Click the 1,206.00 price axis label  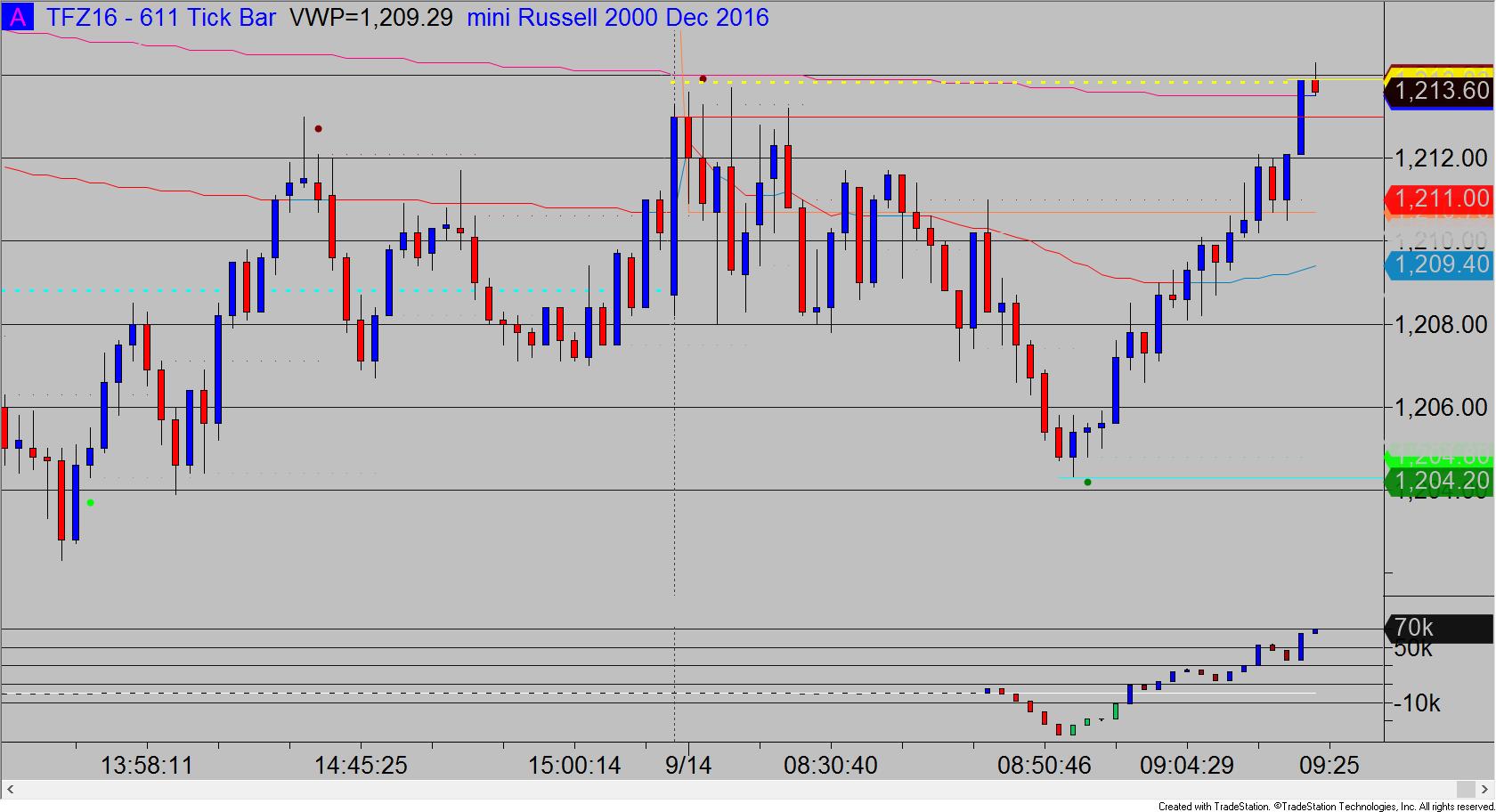(1441, 408)
